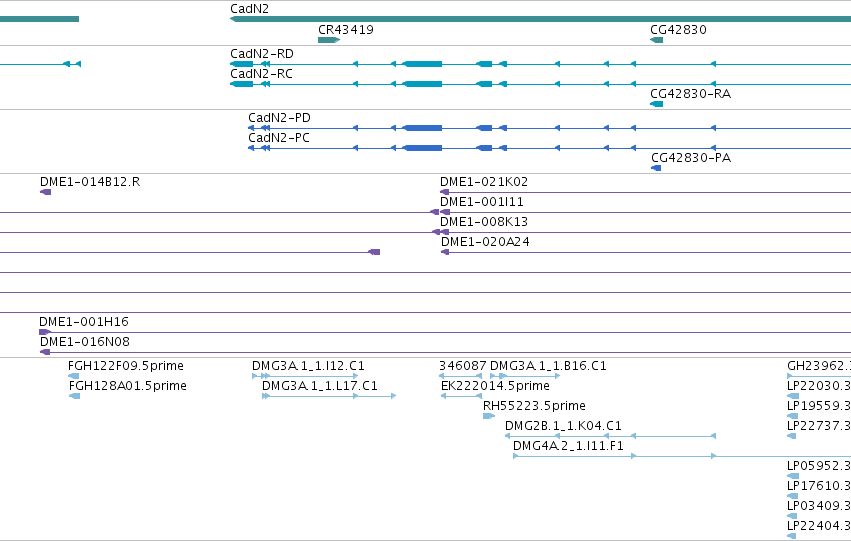851x541 pixels.
Task: Click the RH55223.5prime EST arrow
Action: (489, 416)
